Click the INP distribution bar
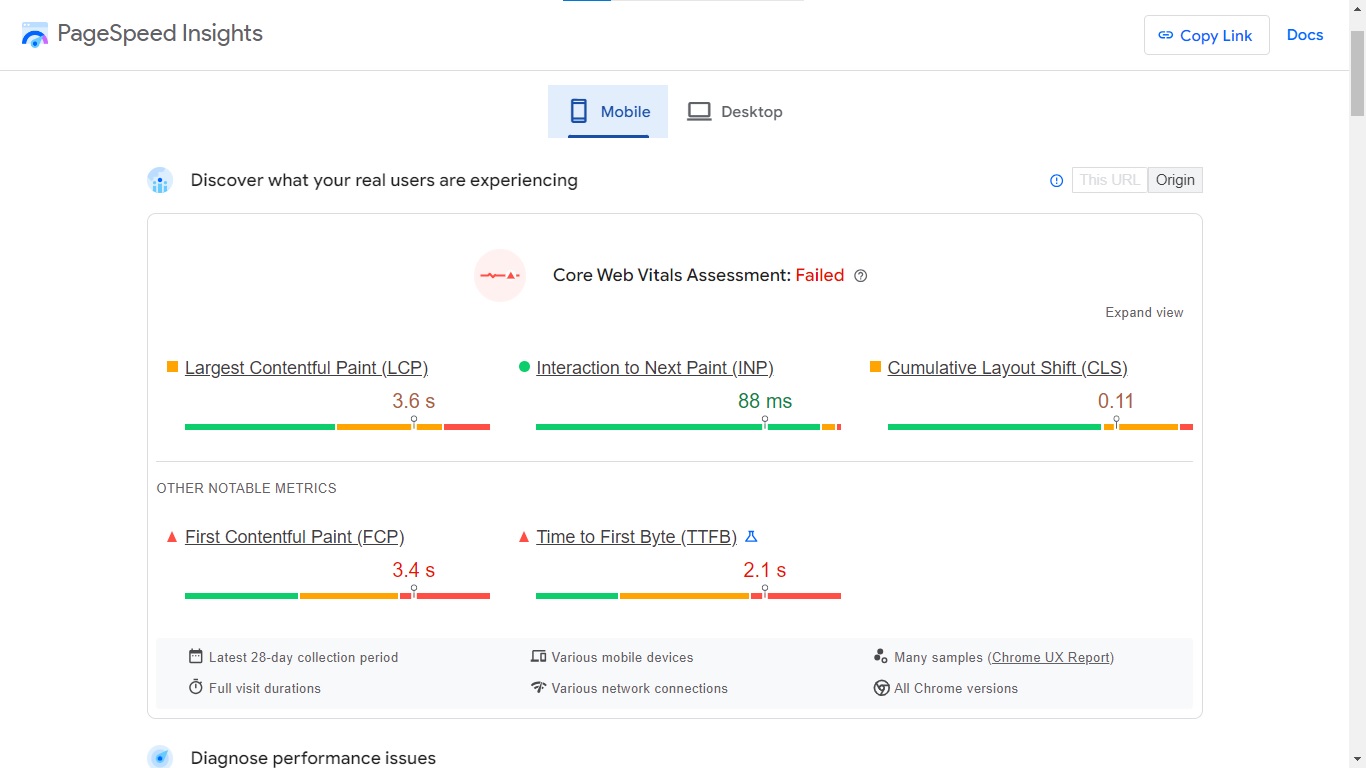This screenshot has height=768, width=1366. (x=688, y=427)
